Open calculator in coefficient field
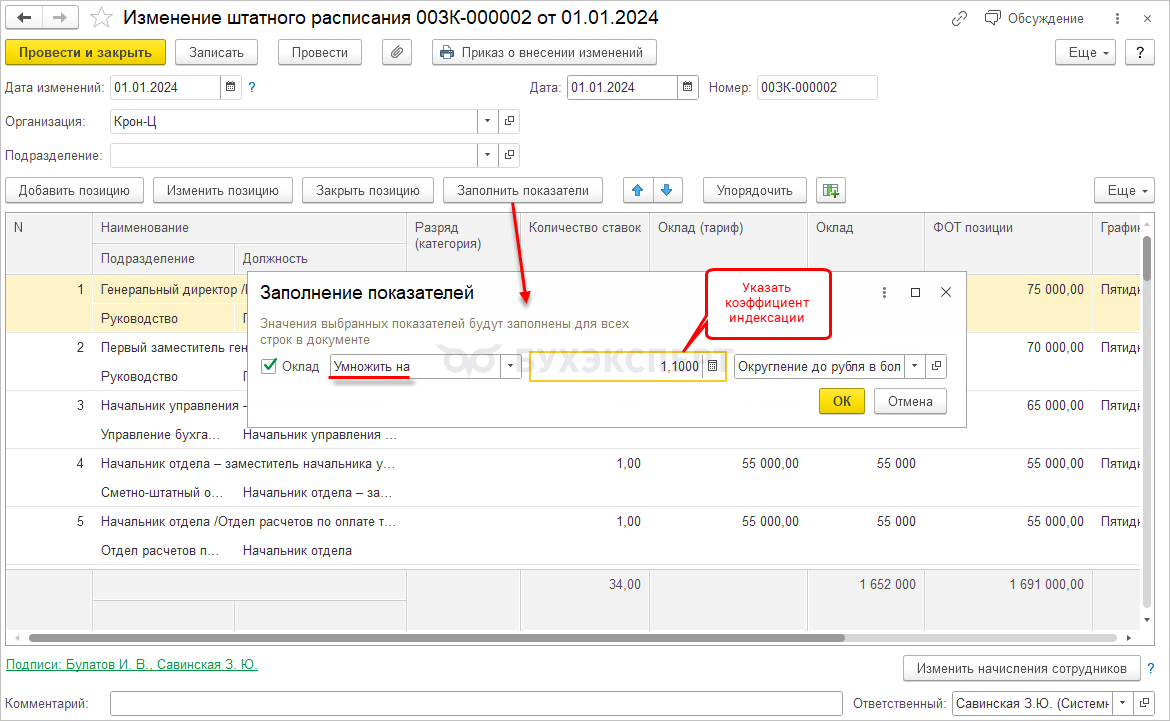This screenshot has height=721, width=1170. click(713, 367)
